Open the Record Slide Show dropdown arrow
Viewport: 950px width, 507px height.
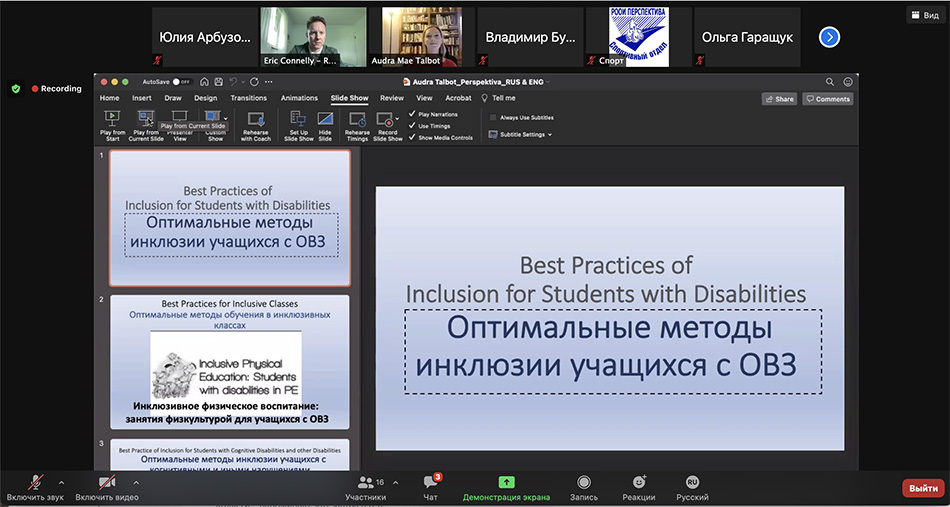pos(397,119)
